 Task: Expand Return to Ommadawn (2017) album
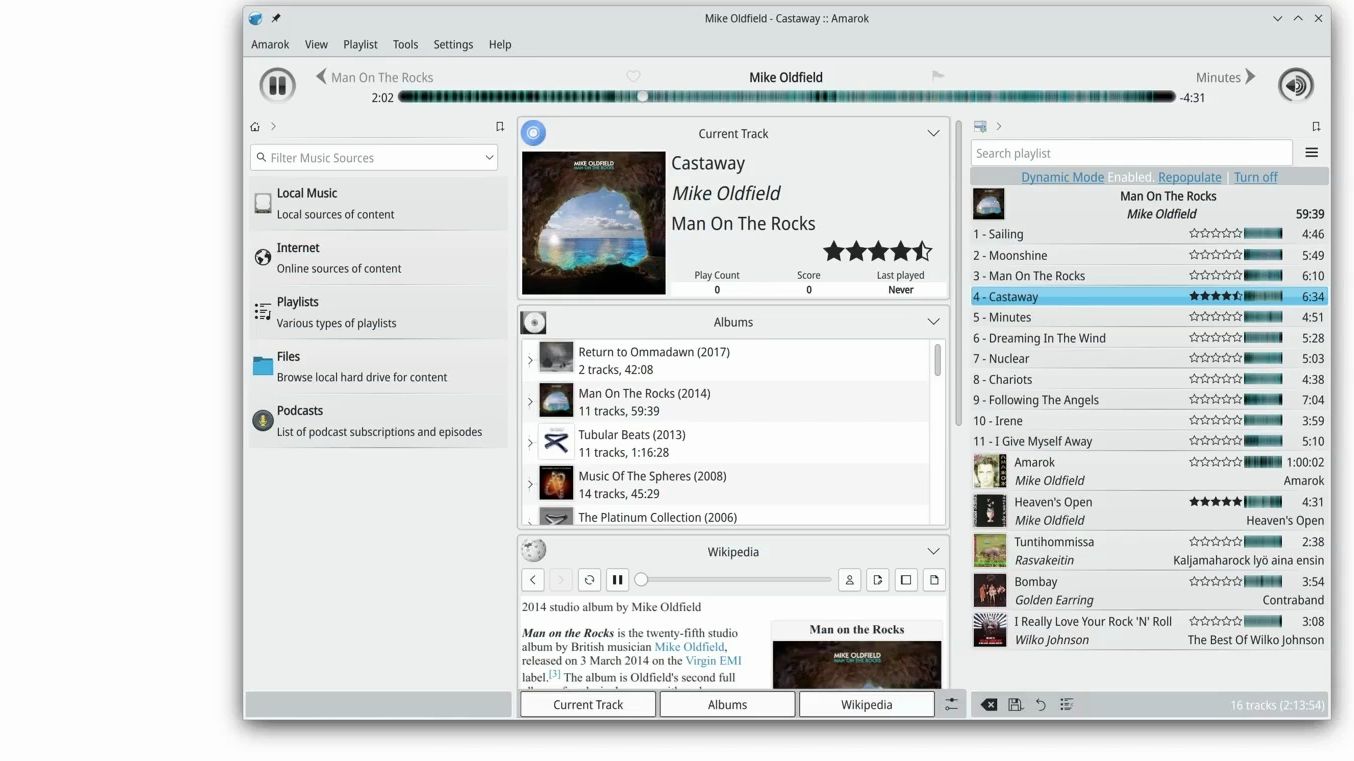click(530, 360)
